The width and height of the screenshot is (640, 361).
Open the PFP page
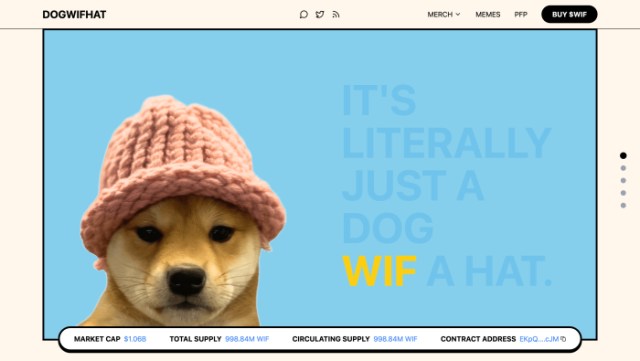(x=521, y=15)
